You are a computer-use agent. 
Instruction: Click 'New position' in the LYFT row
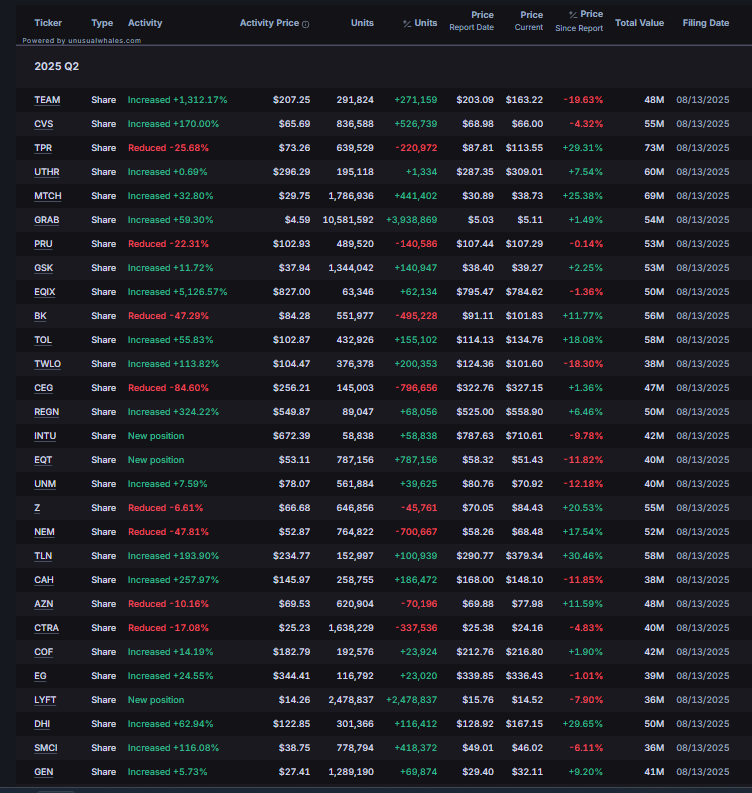[156, 700]
